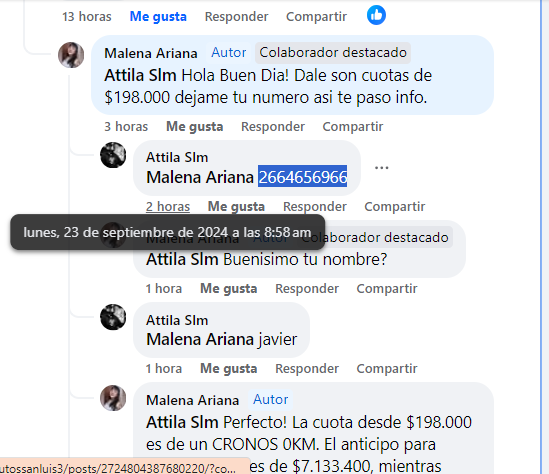Click 'Compartir' under Malena's 3 horas comment
This screenshot has width=549, height=474.
[353, 126]
